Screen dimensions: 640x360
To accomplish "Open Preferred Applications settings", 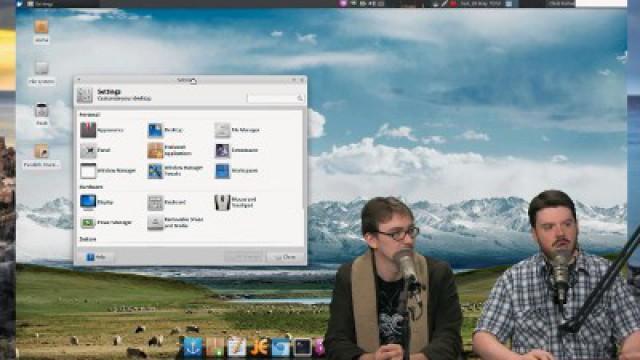I will pyautogui.click(x=170, y=150).
